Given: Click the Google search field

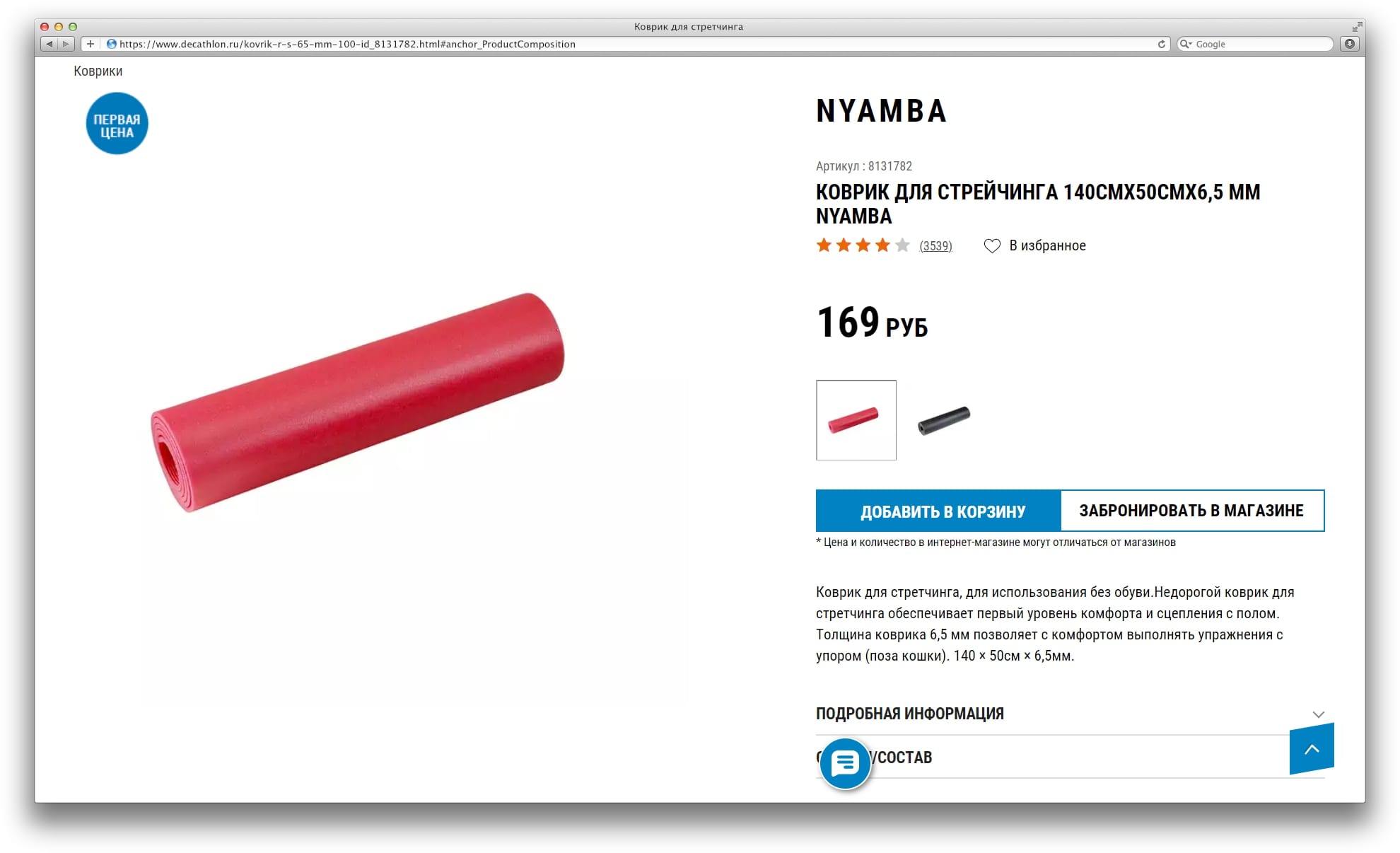Looking at the screenshot, I should click(x=1255, y=44).
